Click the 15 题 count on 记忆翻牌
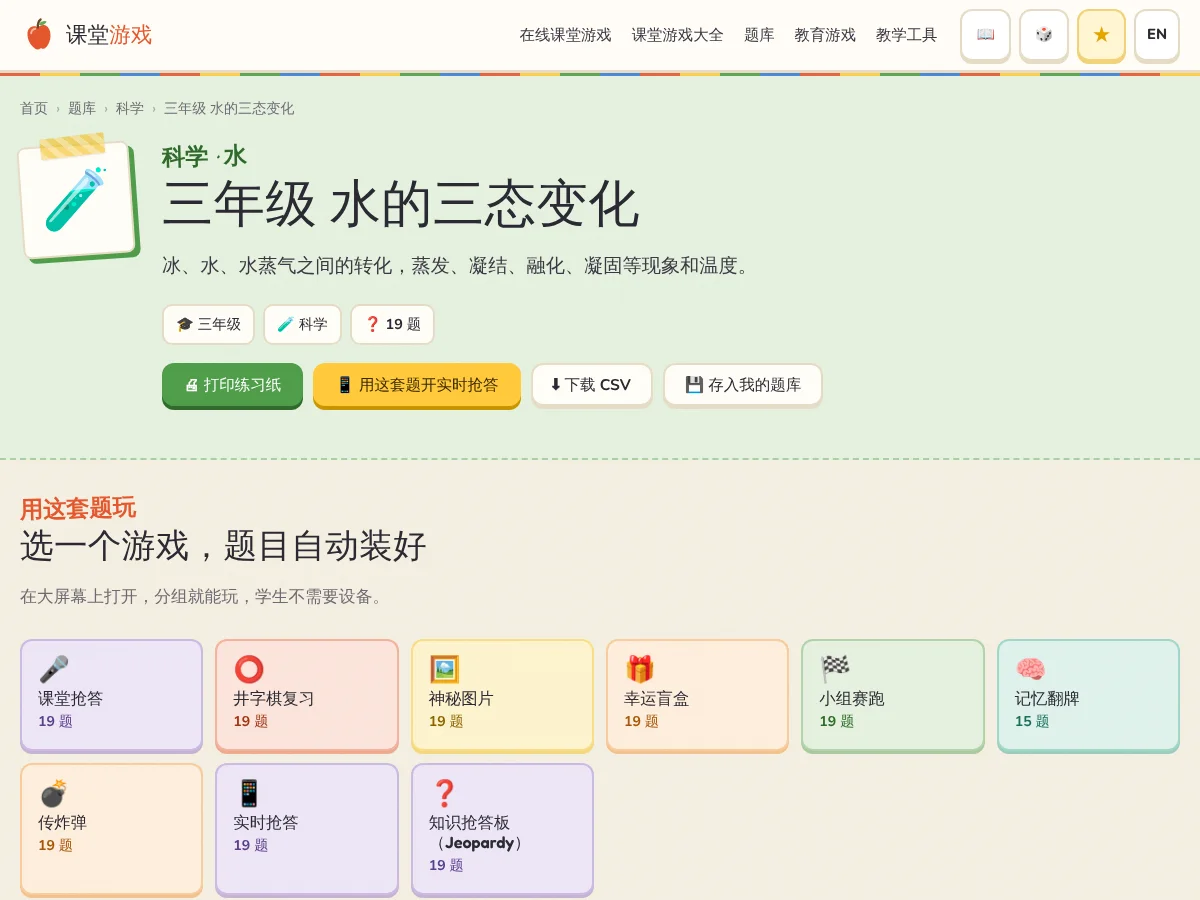Image resolution: width=1200 pixels, height=900 pixels. click(1032, 721)
